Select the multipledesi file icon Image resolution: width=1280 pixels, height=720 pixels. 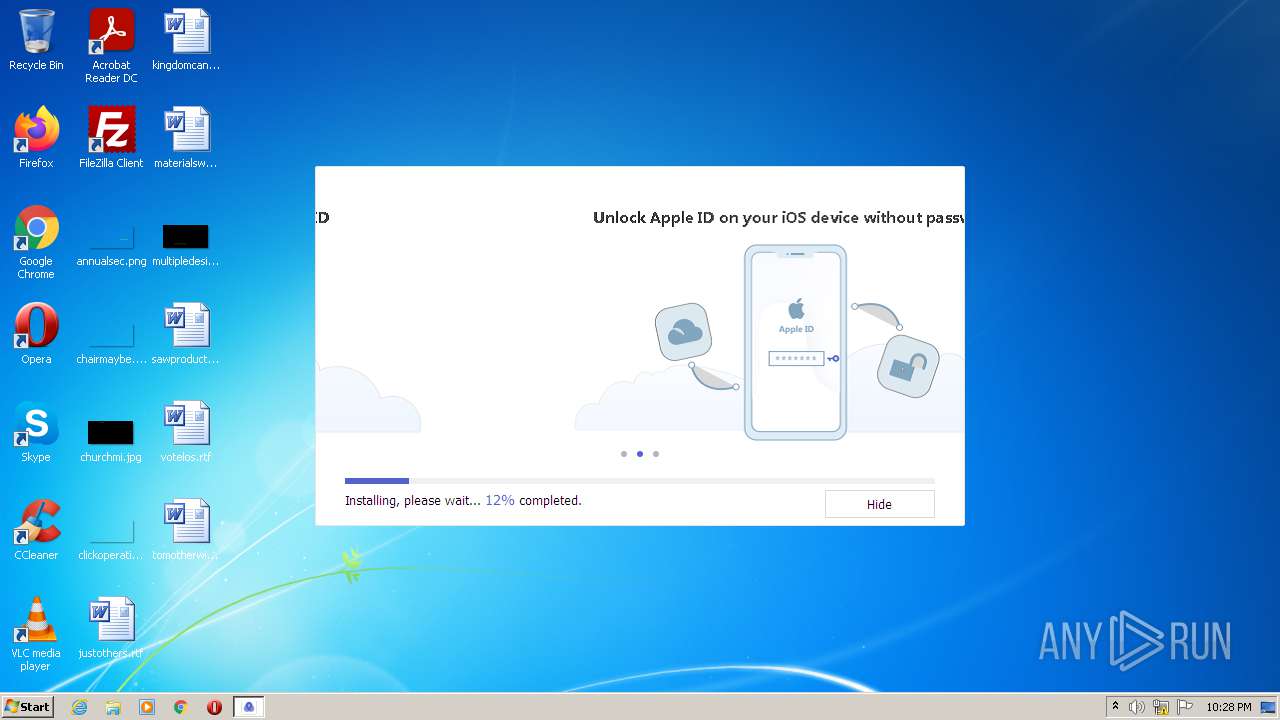(x=186, y=246)
